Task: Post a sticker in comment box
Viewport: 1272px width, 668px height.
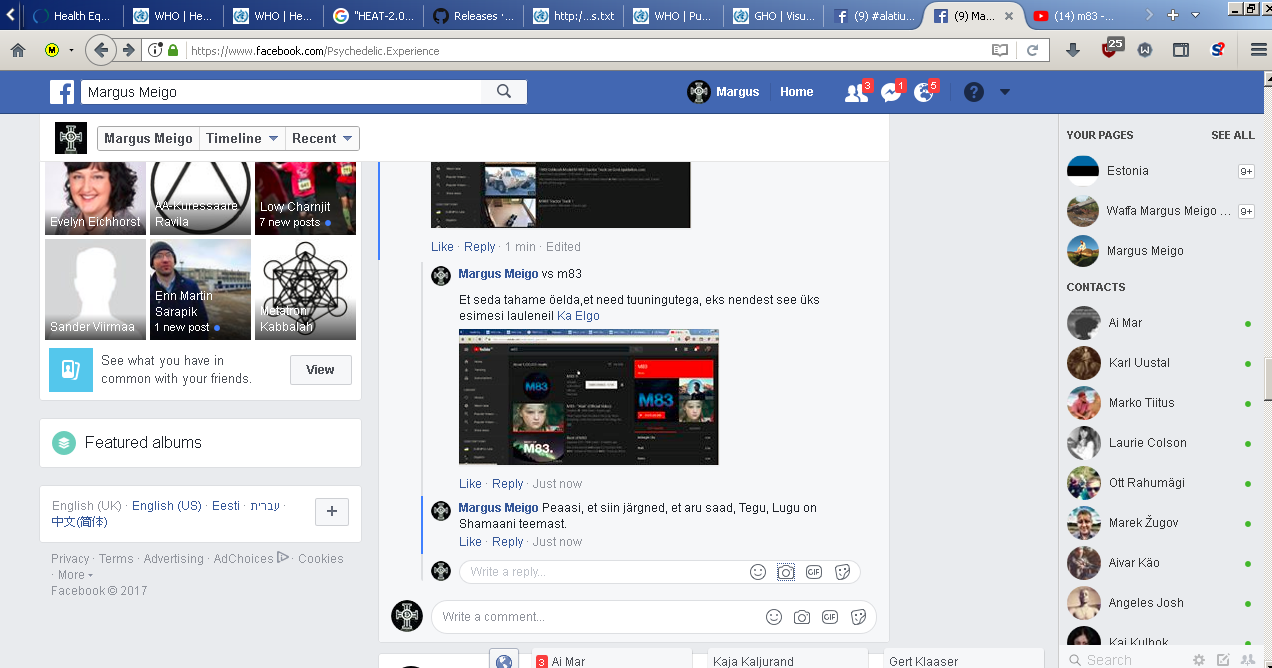Action: (858, 617)
